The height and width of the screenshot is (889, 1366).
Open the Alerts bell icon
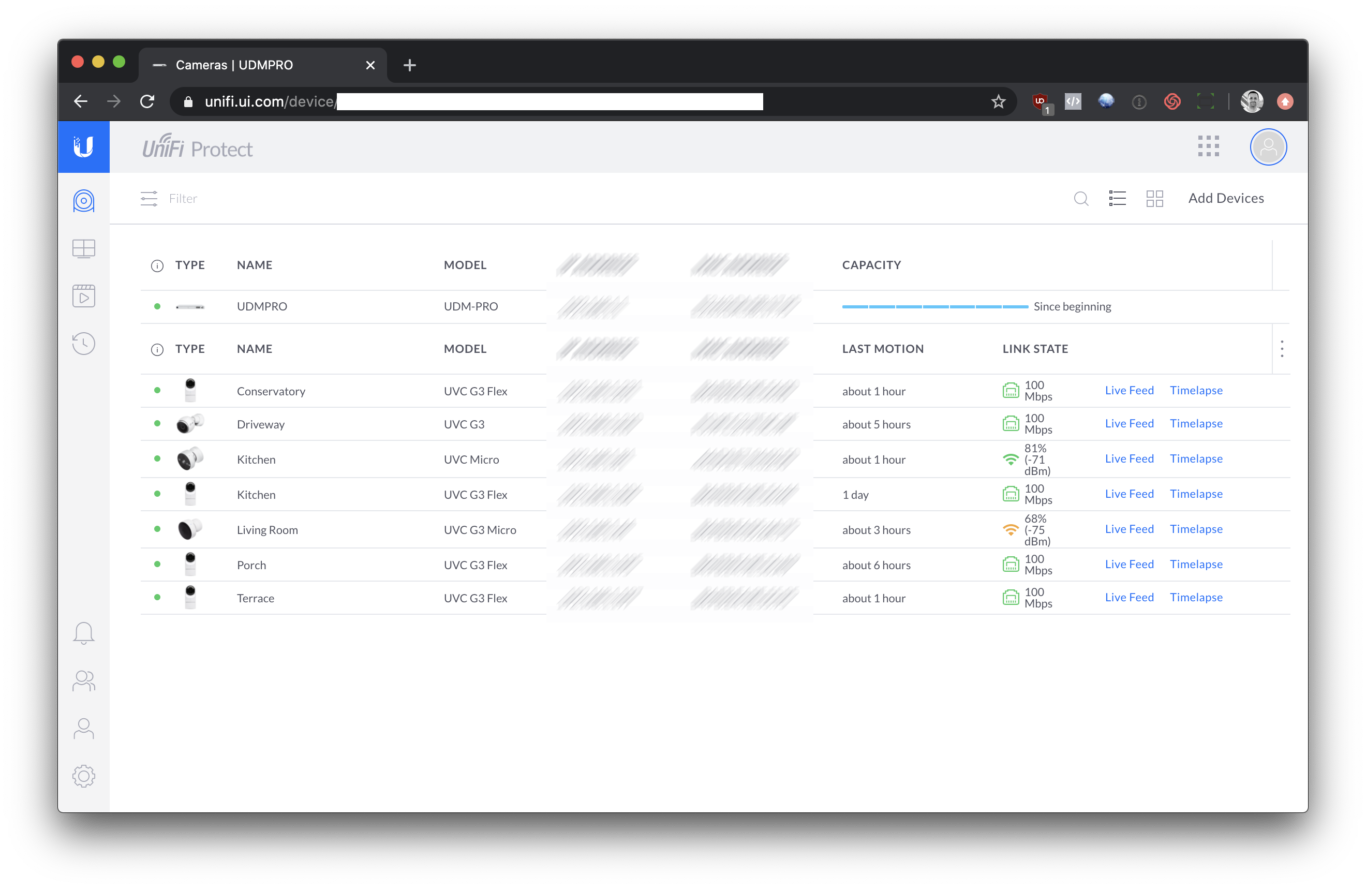point(84,633)
